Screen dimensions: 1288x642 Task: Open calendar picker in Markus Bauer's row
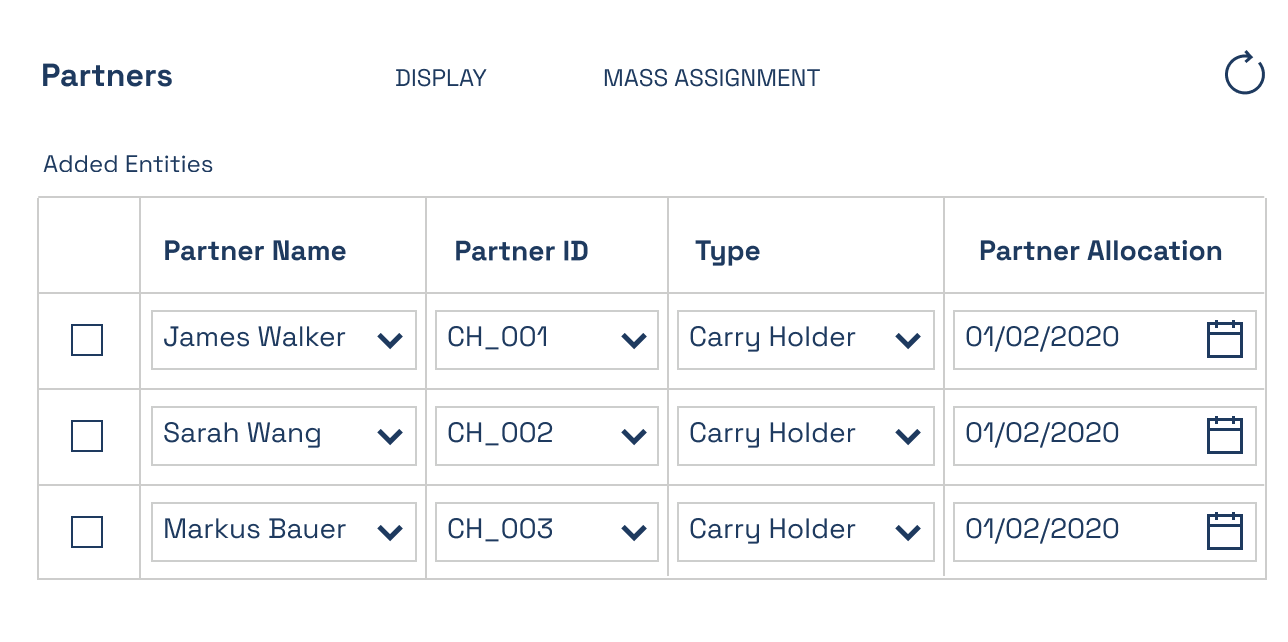[1224, 531]
